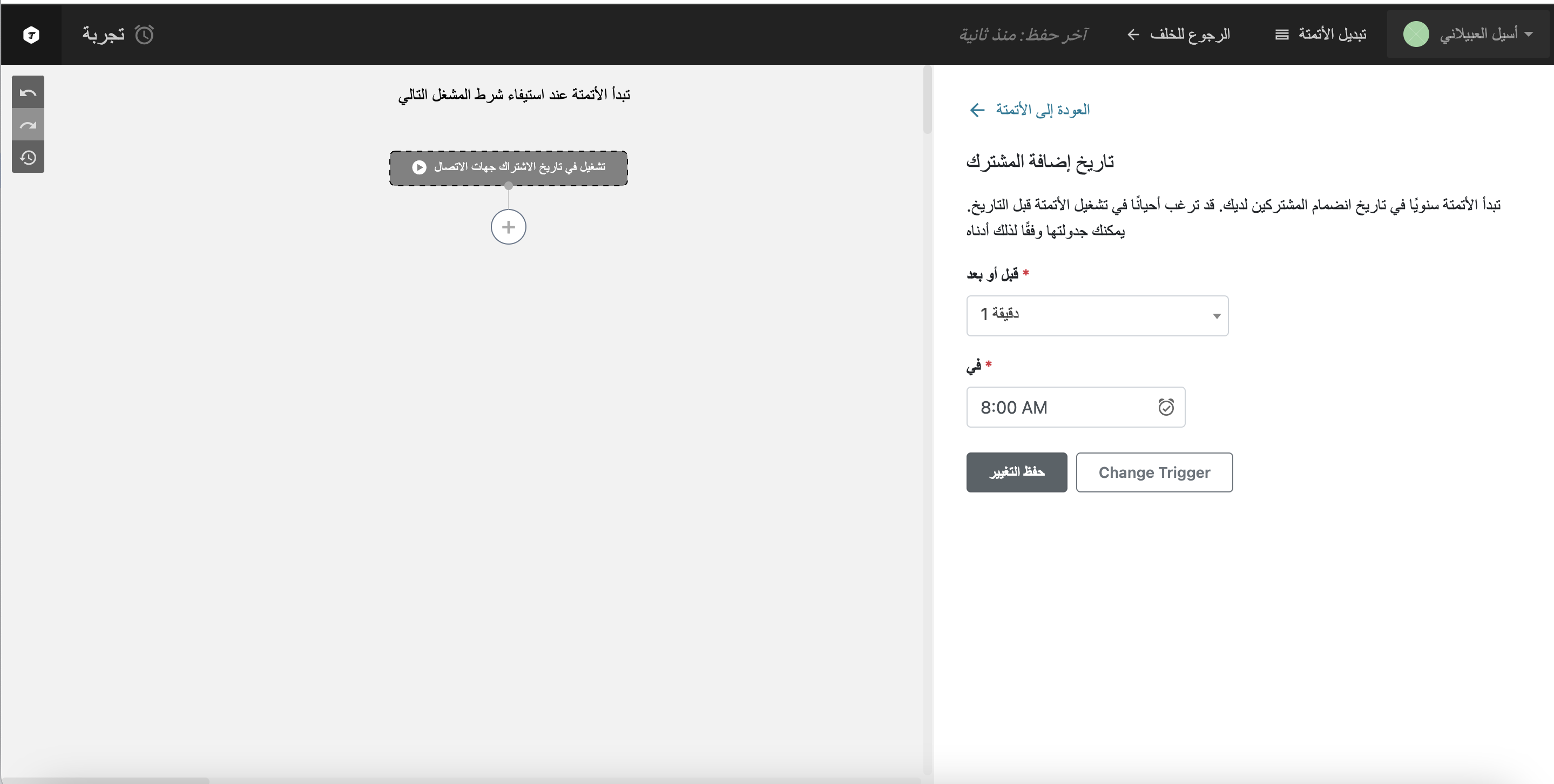Click the list icon beside تبديل الأتمتة
Viewport: 1554px width, 784px height.
[1281, 35]
